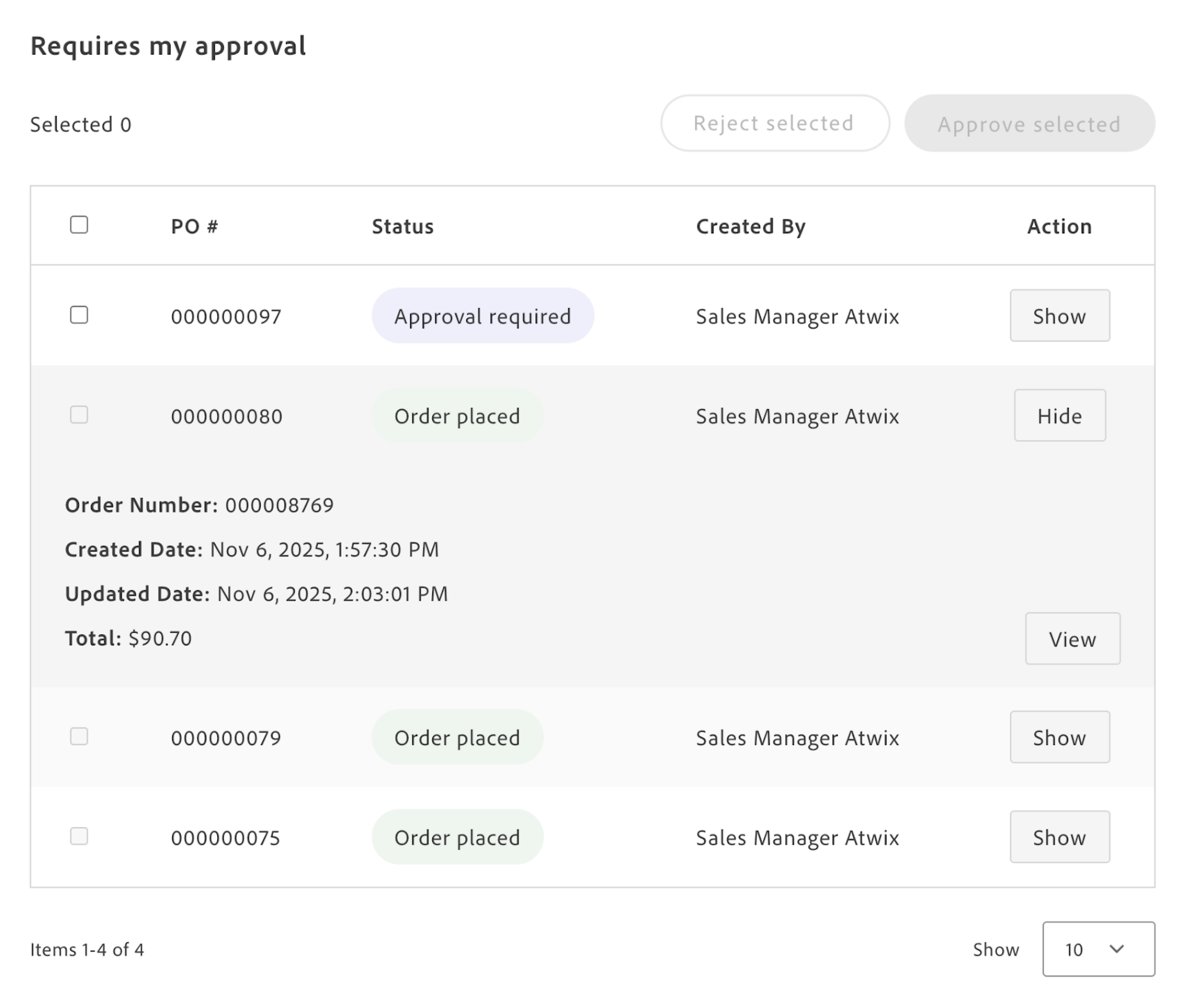Click Order placed badge for PO 000000080
This screenshot has height=1008, width=1182.
tap(457, 416)
